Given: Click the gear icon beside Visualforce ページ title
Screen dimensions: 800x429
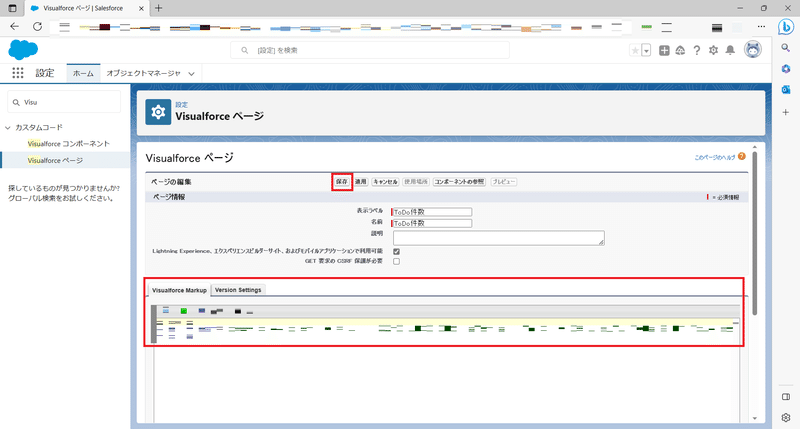Looking at the screenshot, I should pos(158,112).
